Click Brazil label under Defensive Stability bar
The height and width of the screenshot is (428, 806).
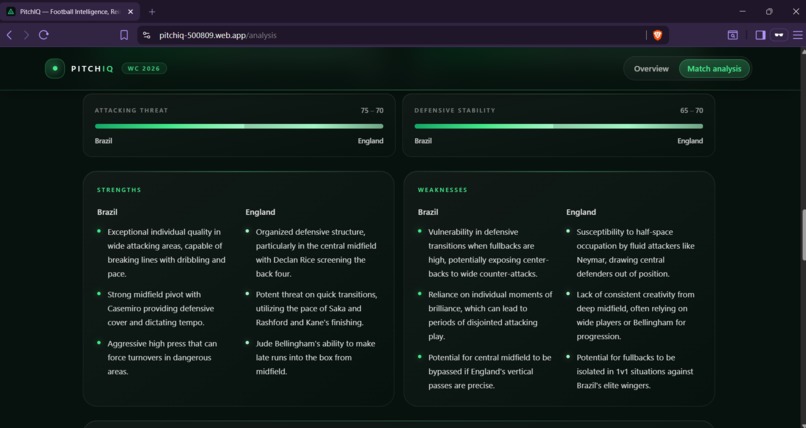[x=423, y=141]
